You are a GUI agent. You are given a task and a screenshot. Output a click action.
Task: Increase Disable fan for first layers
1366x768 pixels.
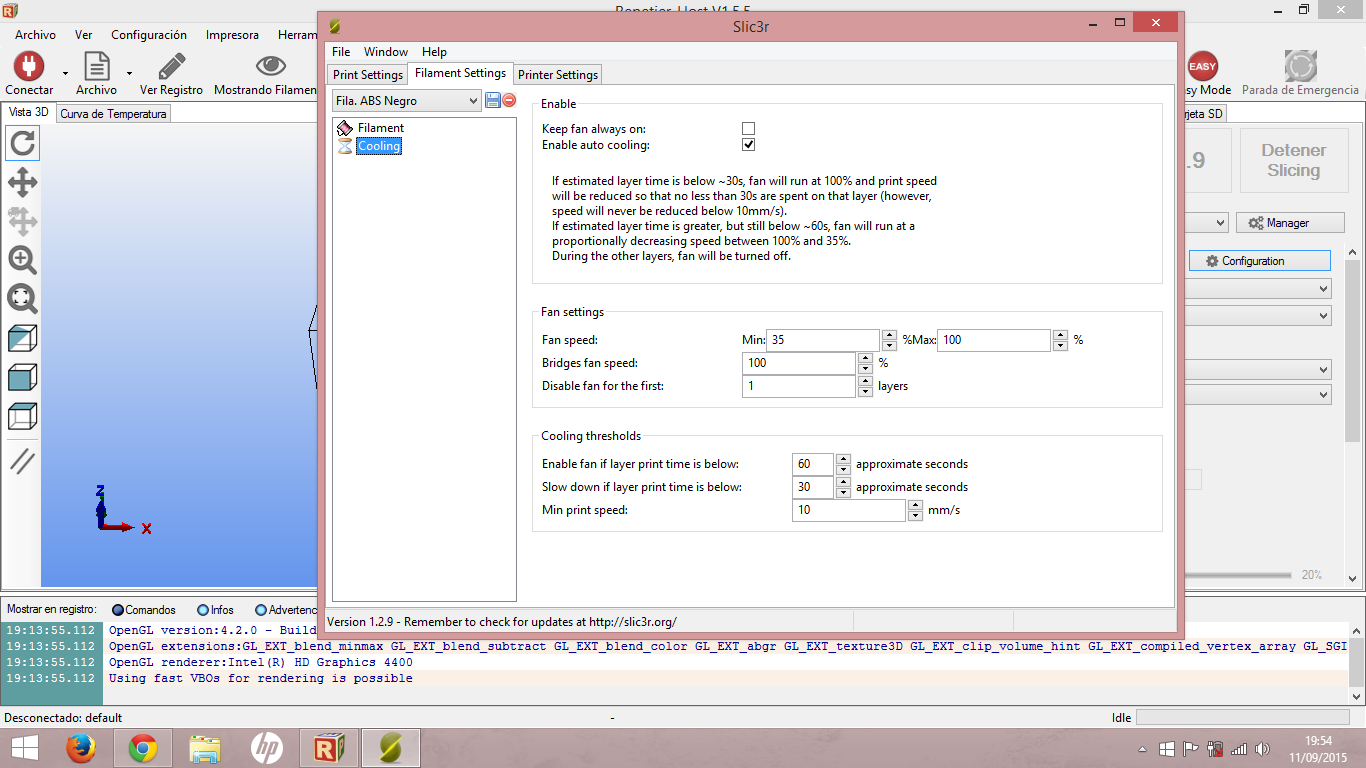(864, 381)
